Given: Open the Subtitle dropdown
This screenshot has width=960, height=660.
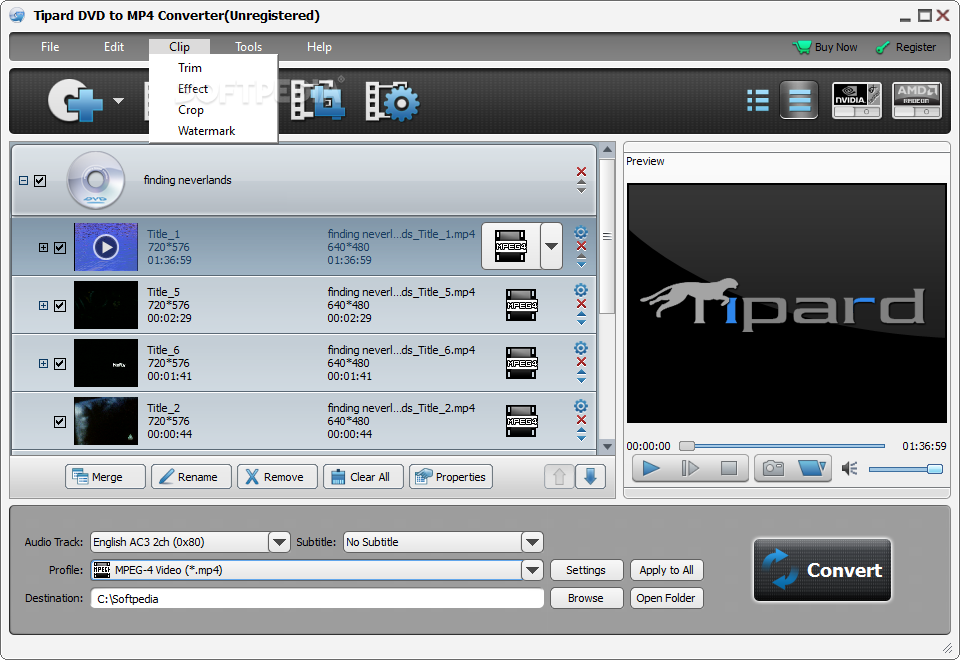Looking at the screenshot, I should coord(532,542).
